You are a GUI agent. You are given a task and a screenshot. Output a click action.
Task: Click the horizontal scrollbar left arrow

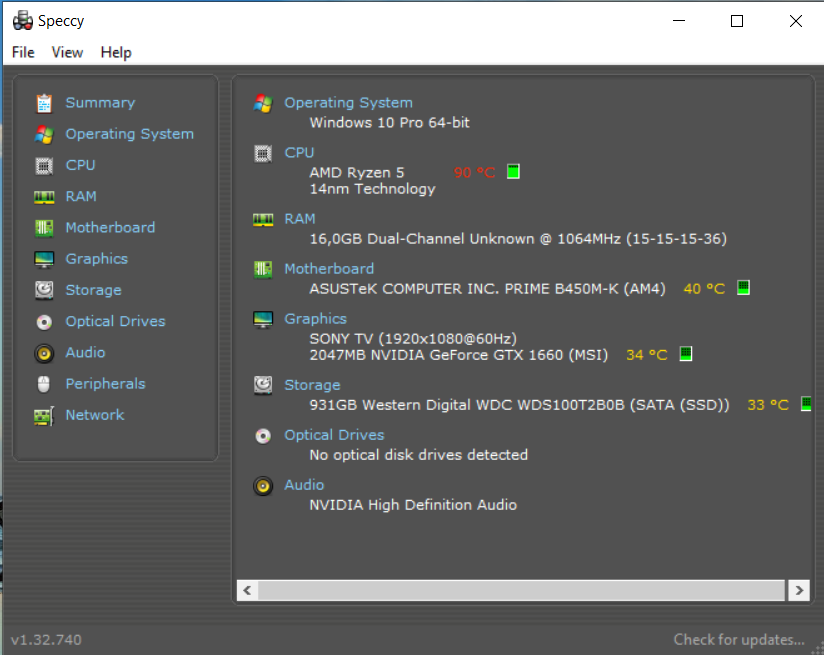(x=248, y=590)
